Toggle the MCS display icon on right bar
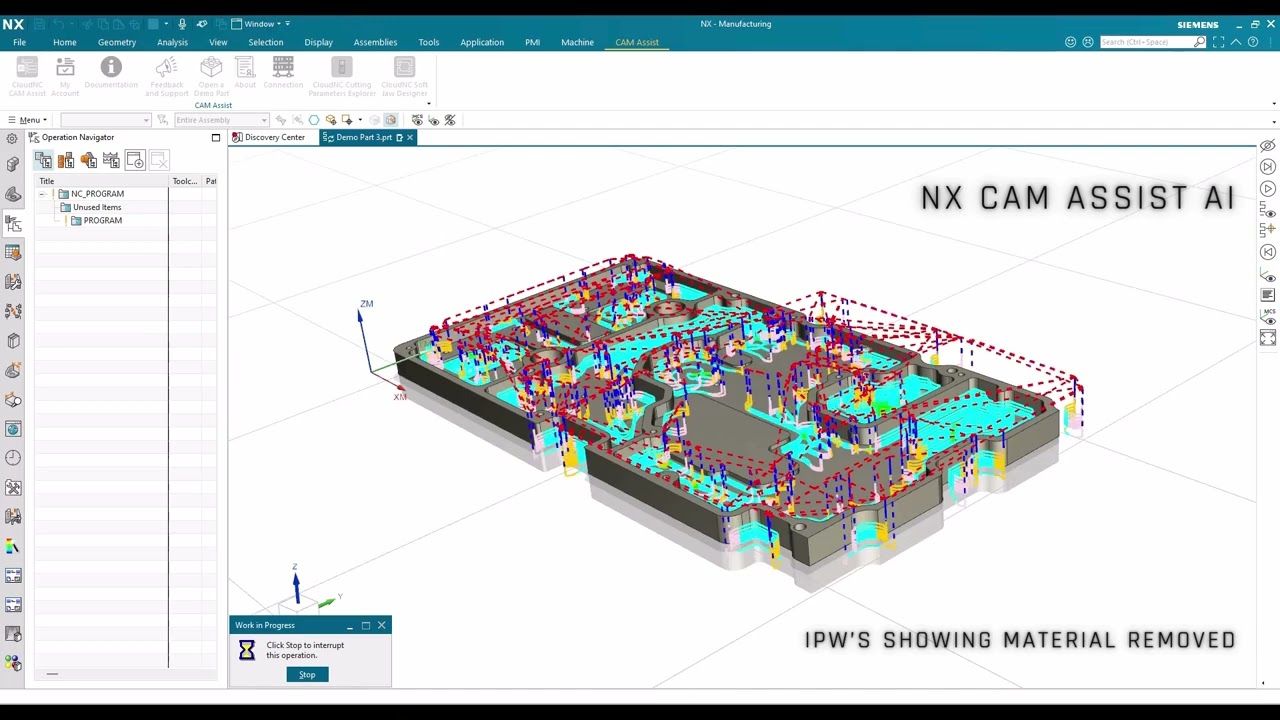Viewport: 1280px width, 720px height. point(1268,316)
